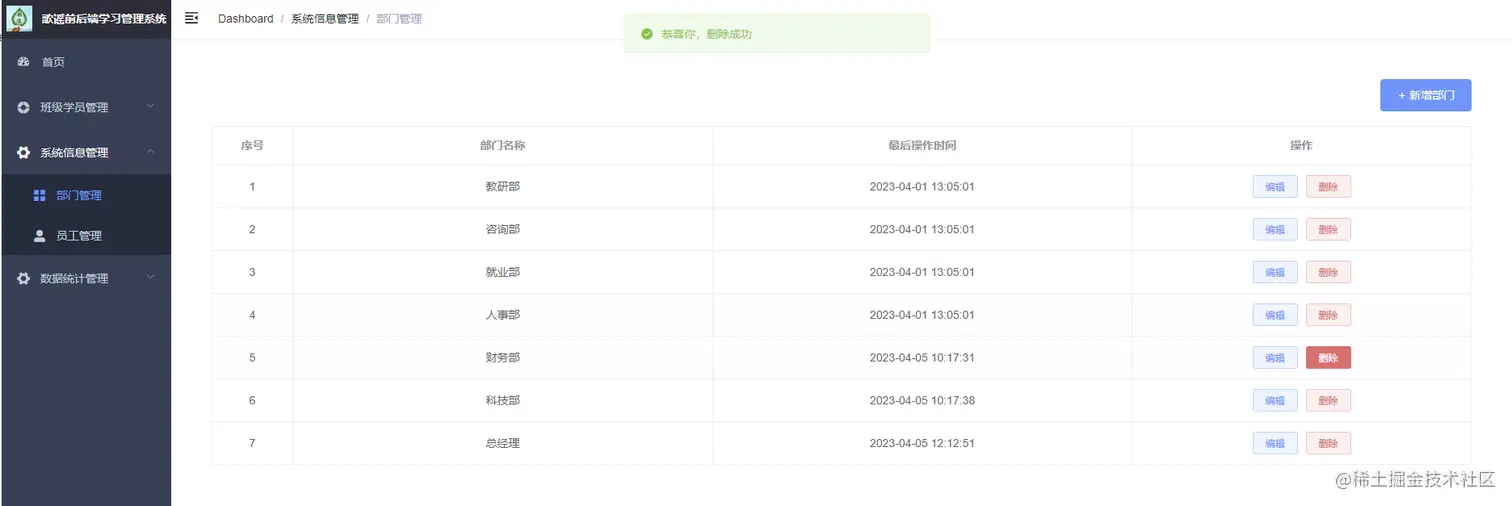Click the 部门名称 column header

pyautogui.click(x=502, y=146)
